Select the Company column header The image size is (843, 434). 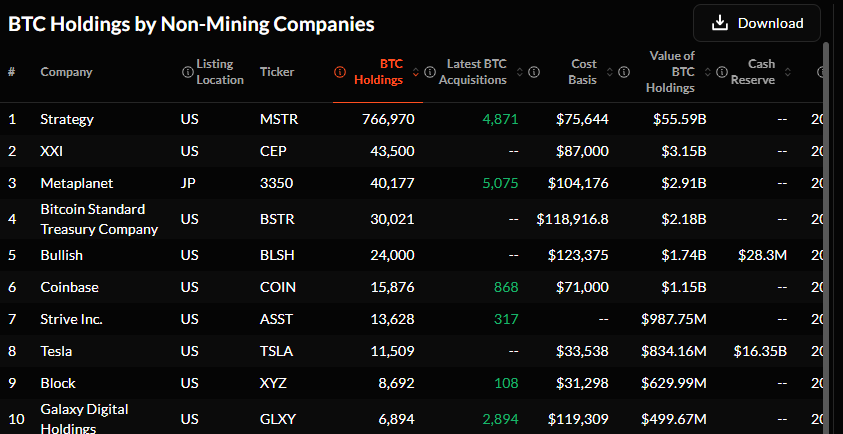66,72
